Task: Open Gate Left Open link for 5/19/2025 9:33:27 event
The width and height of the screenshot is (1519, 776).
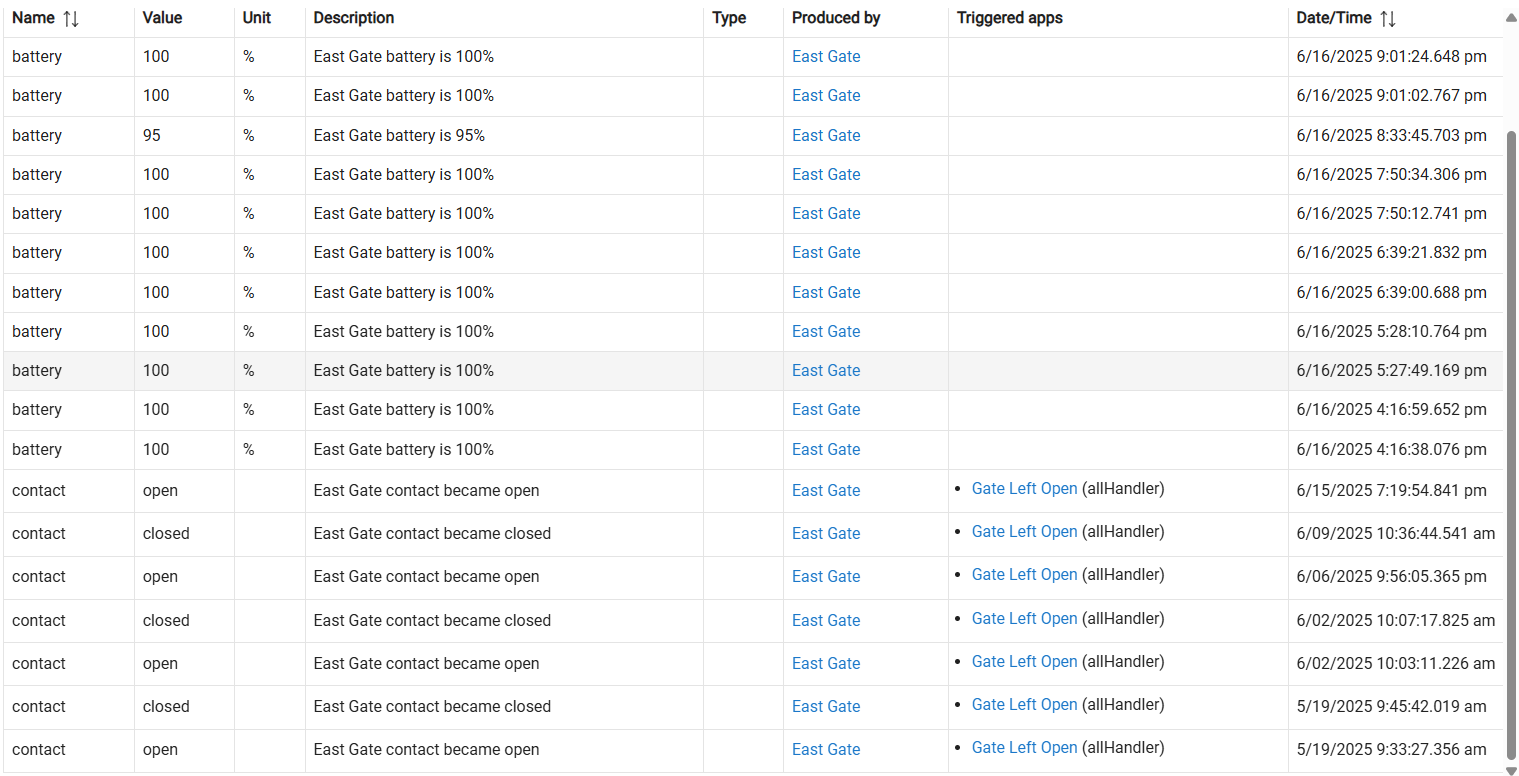Action: [1024, 748]
